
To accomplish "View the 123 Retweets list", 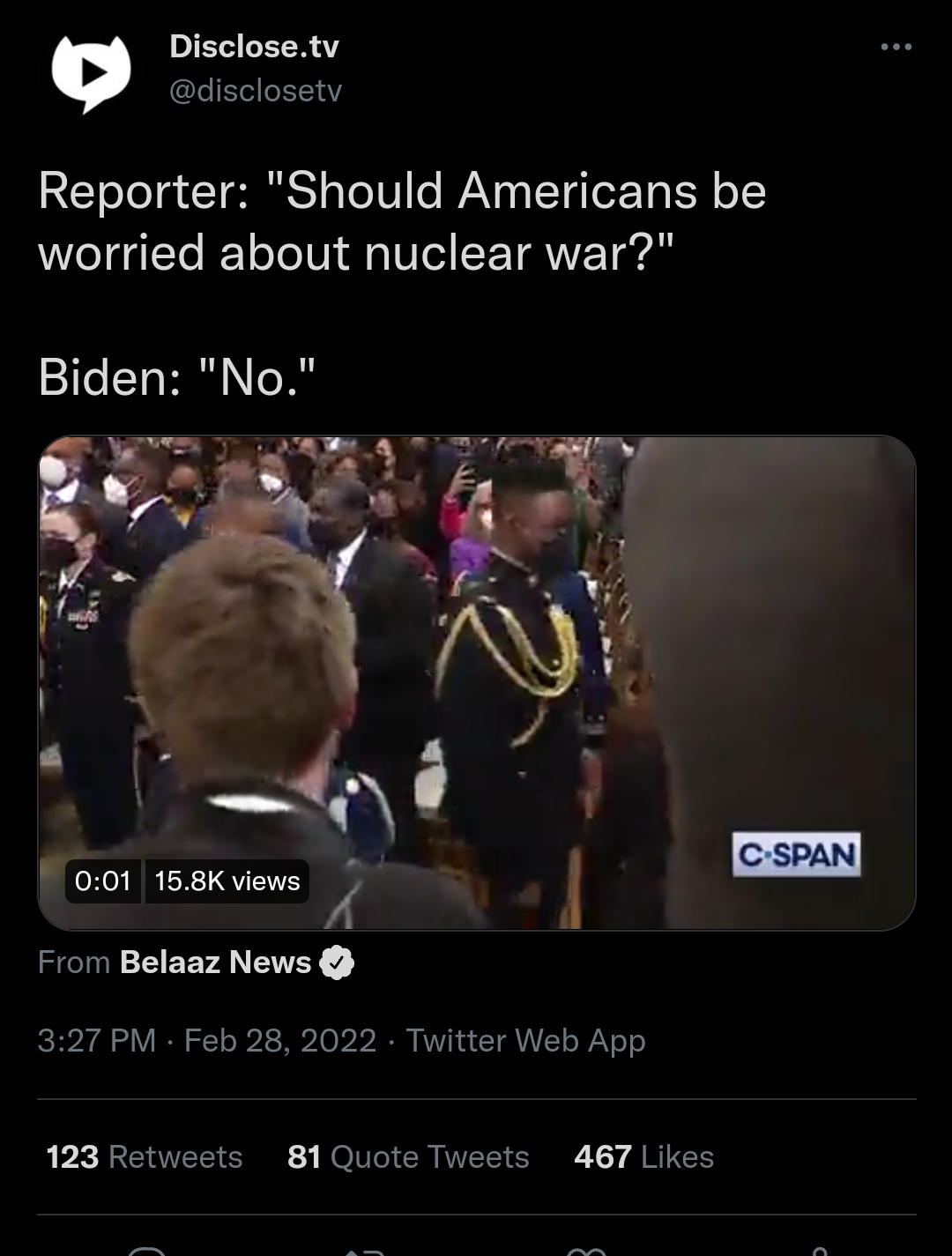I will 144,1156.
